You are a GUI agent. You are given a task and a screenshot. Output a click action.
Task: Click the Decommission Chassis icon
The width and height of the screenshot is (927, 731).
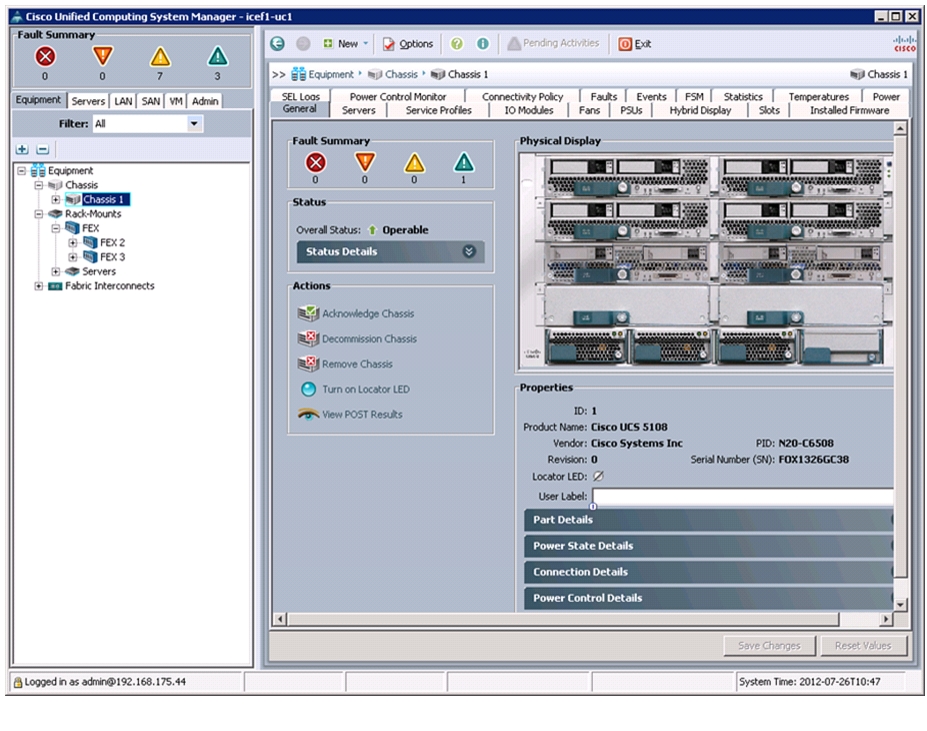coord(308,338)
